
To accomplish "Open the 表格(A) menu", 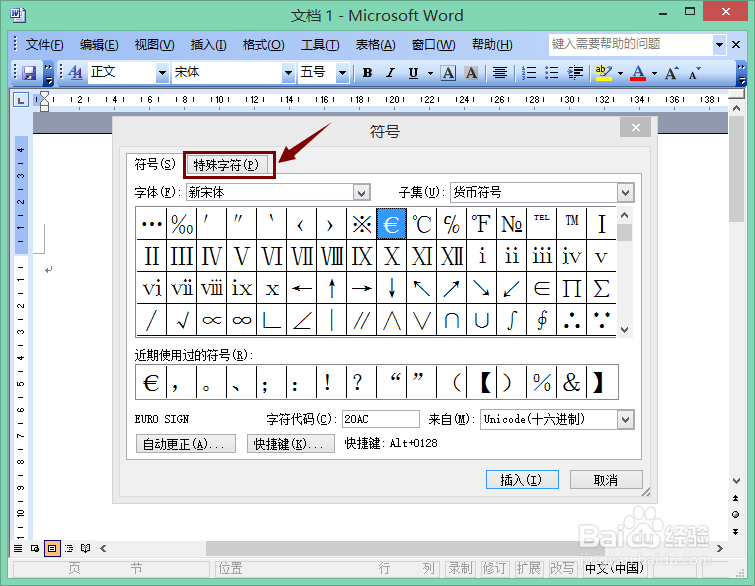I will [376, 45].
